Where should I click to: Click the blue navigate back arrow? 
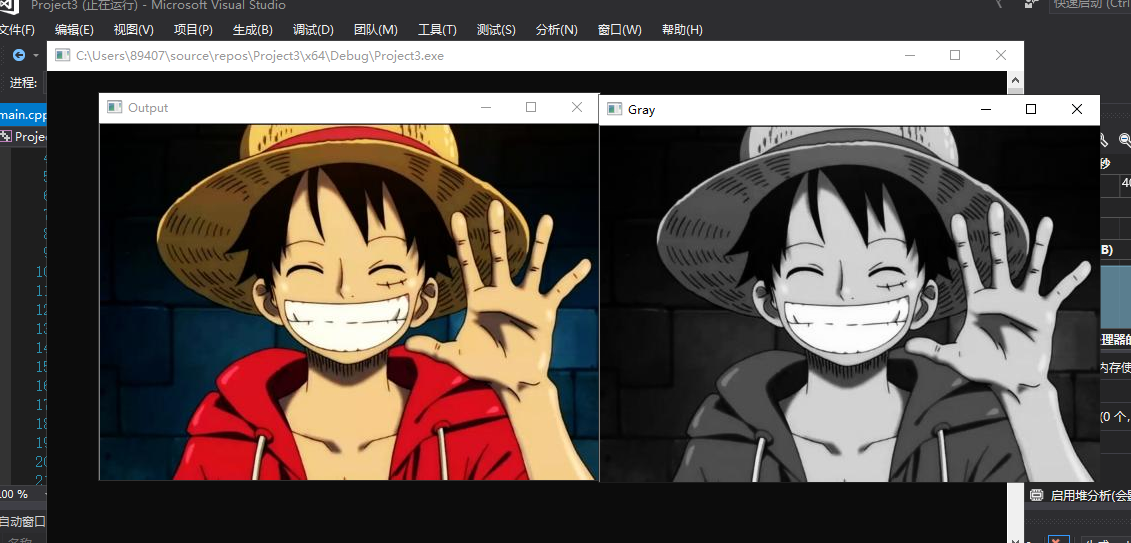tap(18, 55)
